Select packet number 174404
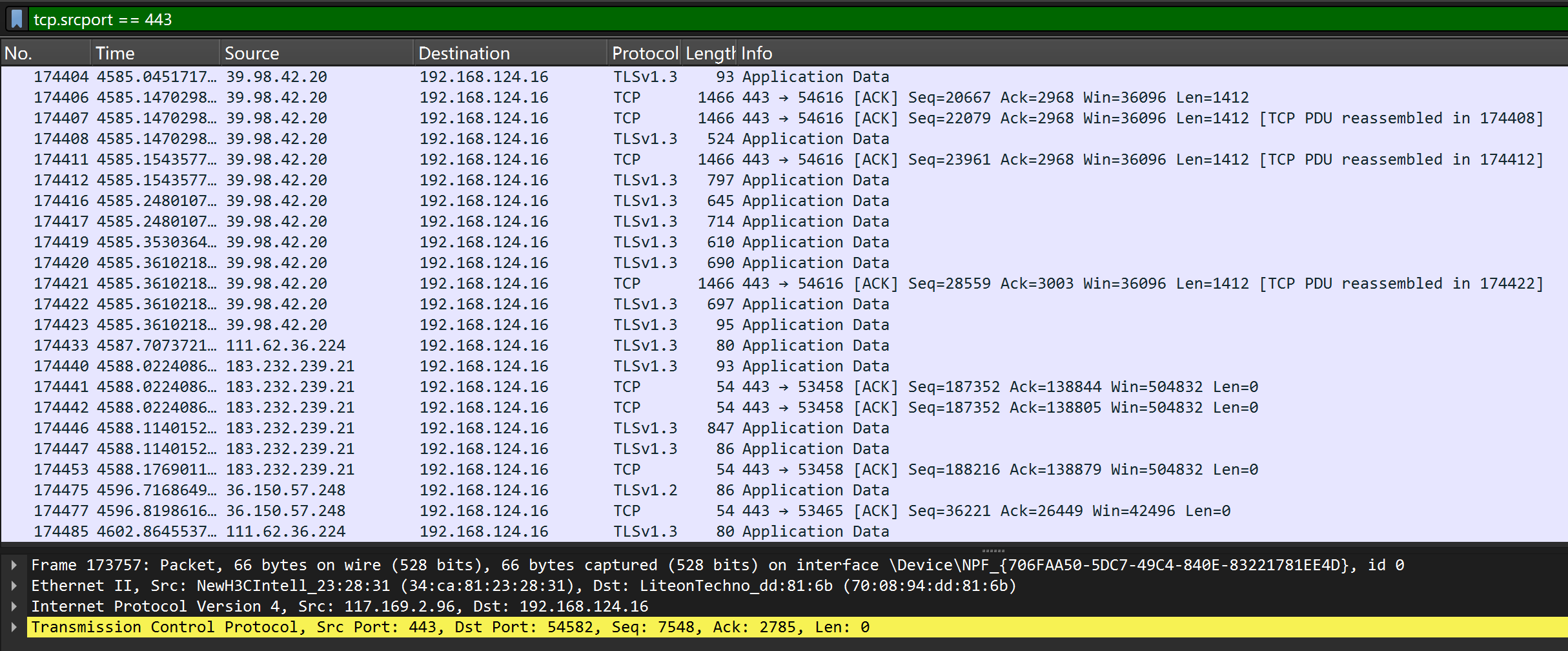This screenshot has height=651, width=1568. pyautogui.click(x=452, y=77)
